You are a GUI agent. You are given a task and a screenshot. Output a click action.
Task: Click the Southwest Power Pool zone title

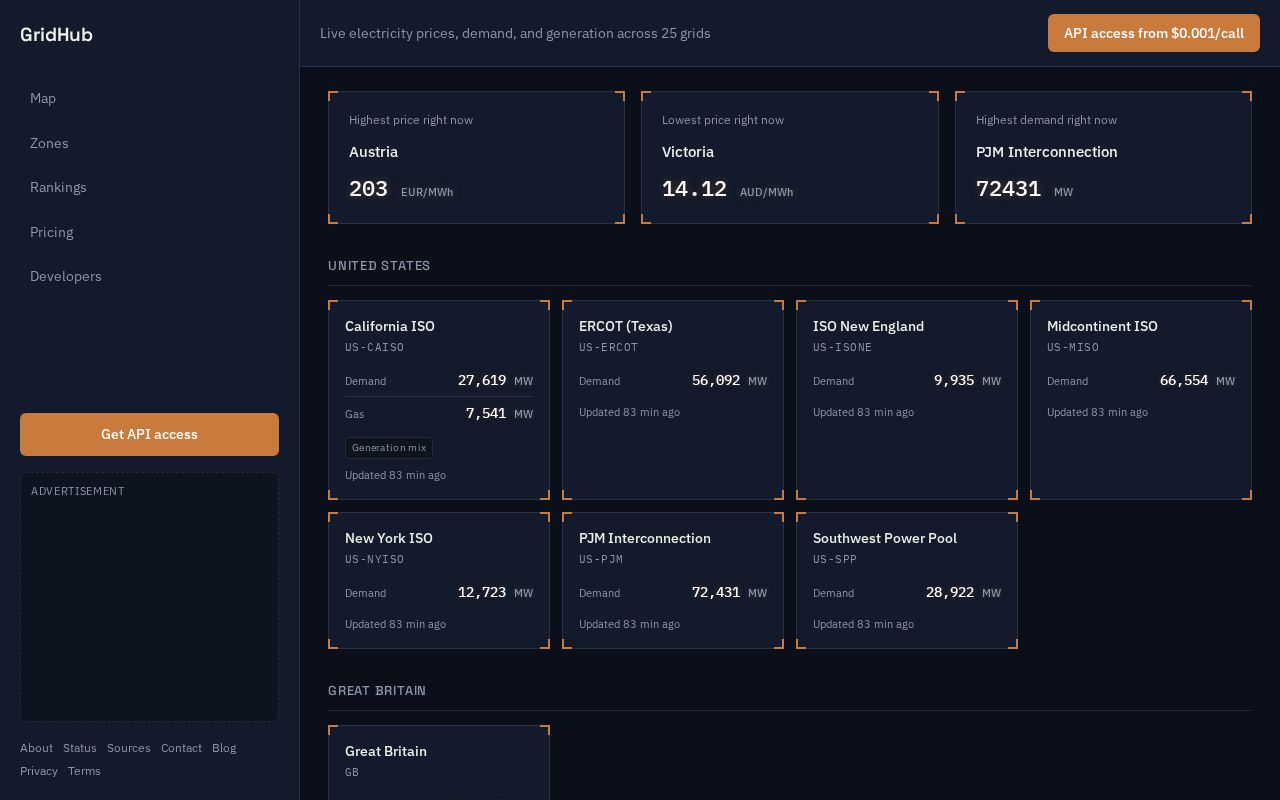coord(885,538)
